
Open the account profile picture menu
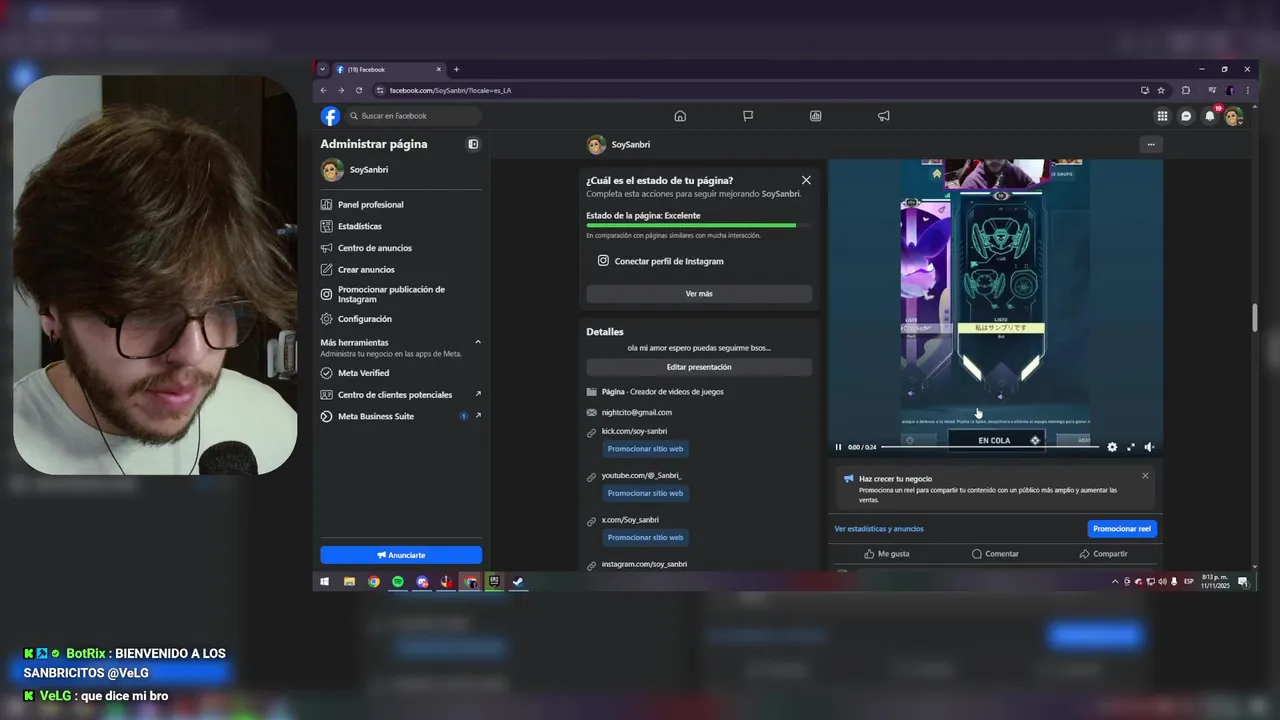pos(1233,116)
